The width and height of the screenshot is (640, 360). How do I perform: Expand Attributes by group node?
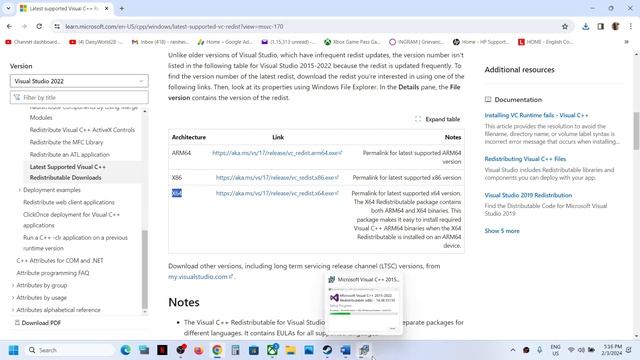pos(13,285)
